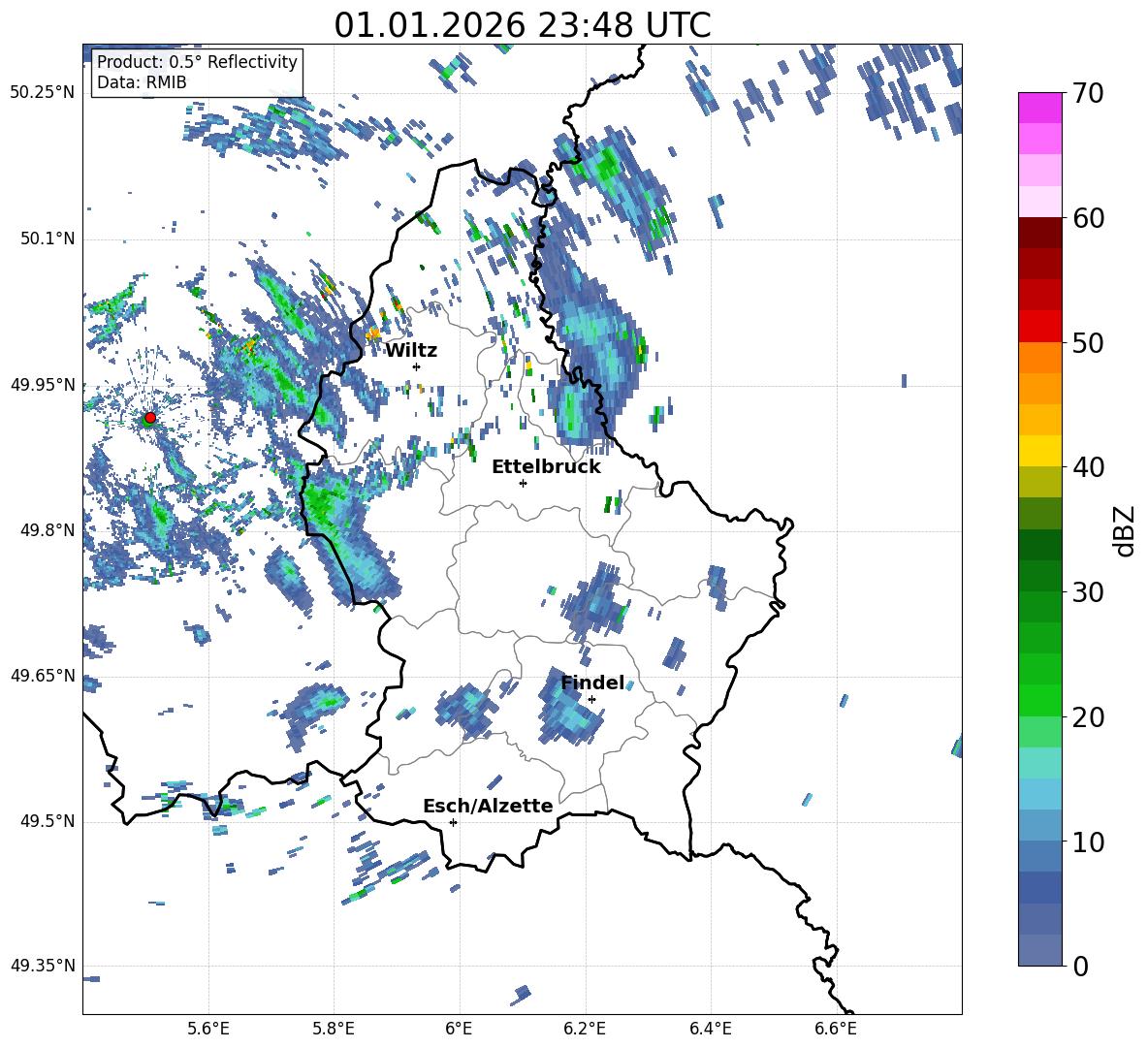The height and width of the screenshot is (1048, 1148).
Task: Click the 6°E longitude label
Action: point(459,1029)
